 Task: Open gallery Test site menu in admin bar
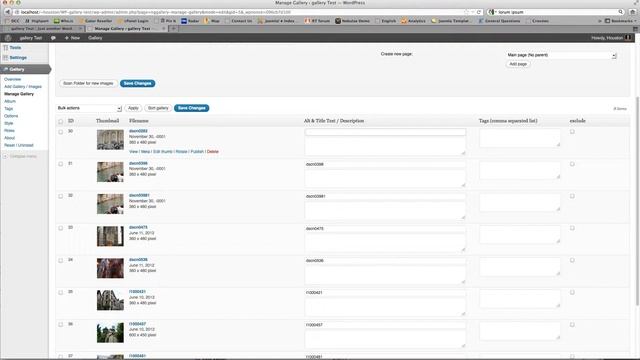point(31,38)
